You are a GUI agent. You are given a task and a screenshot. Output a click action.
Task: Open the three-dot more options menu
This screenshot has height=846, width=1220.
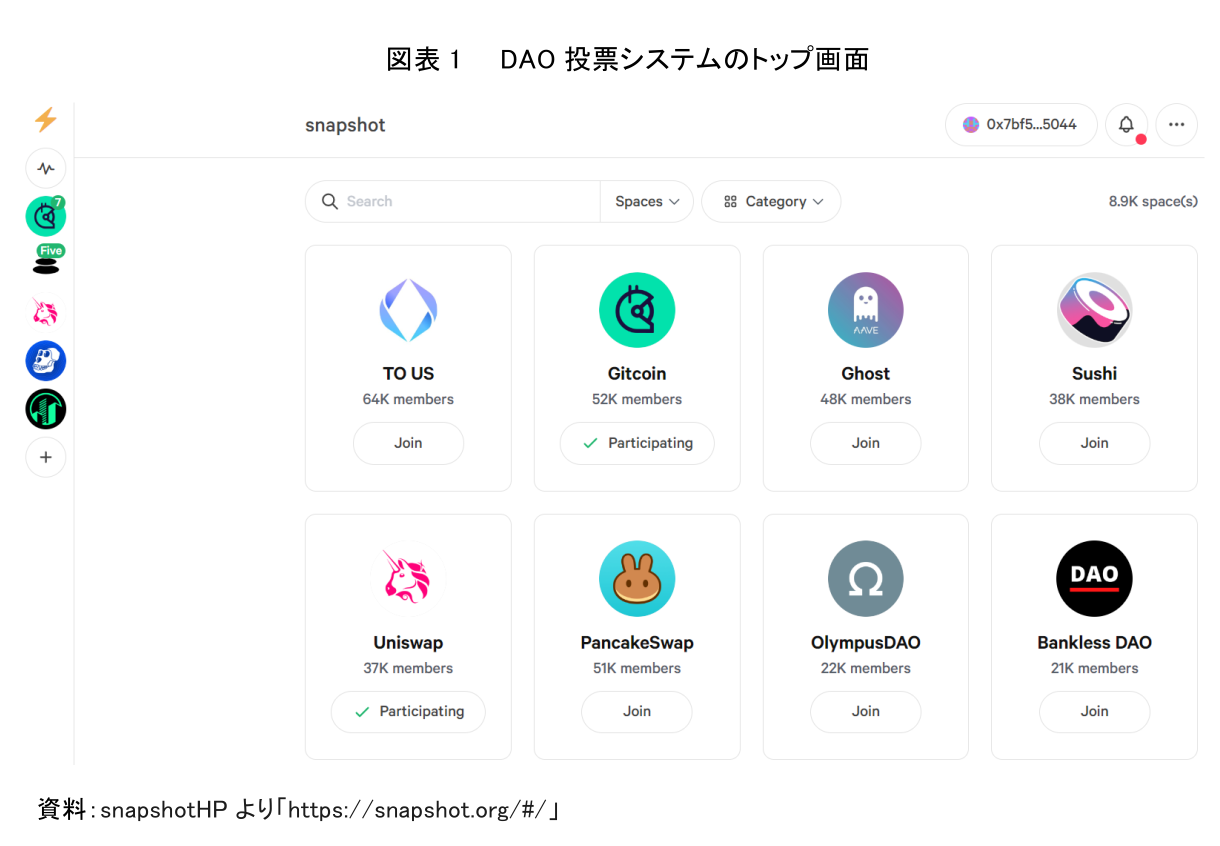tap(1176, 125)
